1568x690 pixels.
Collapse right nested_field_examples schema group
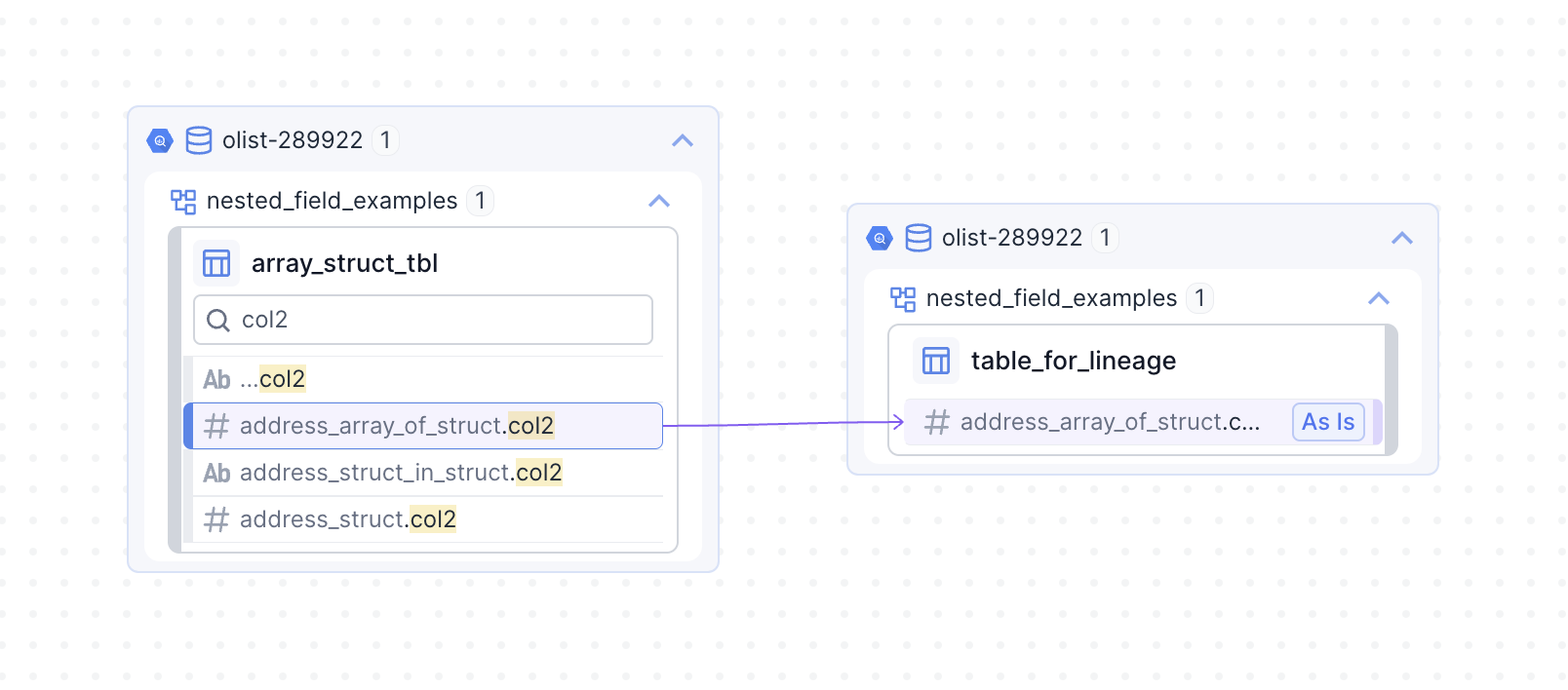coord(1379,298)
